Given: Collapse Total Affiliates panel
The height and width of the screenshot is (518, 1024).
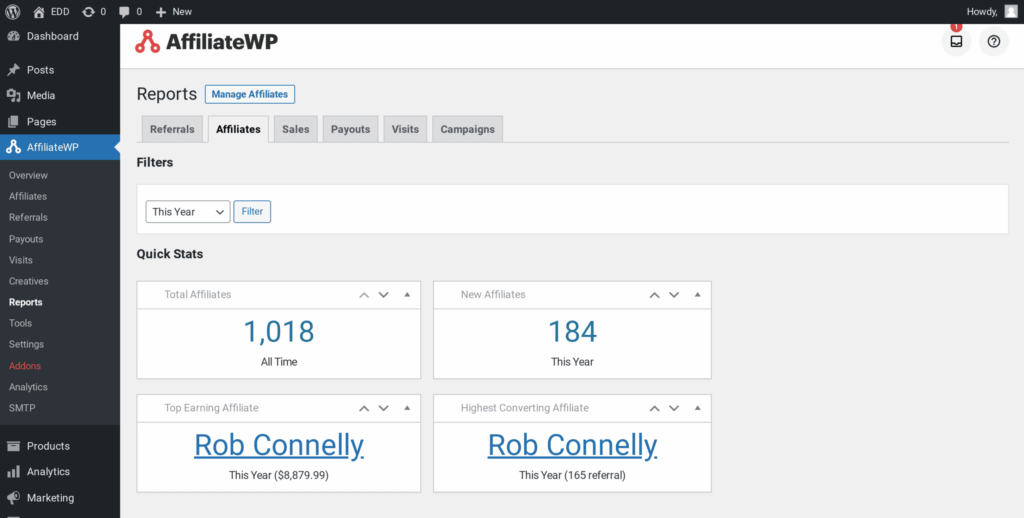Looking at the screenshot, I should (x=408, y=295).
